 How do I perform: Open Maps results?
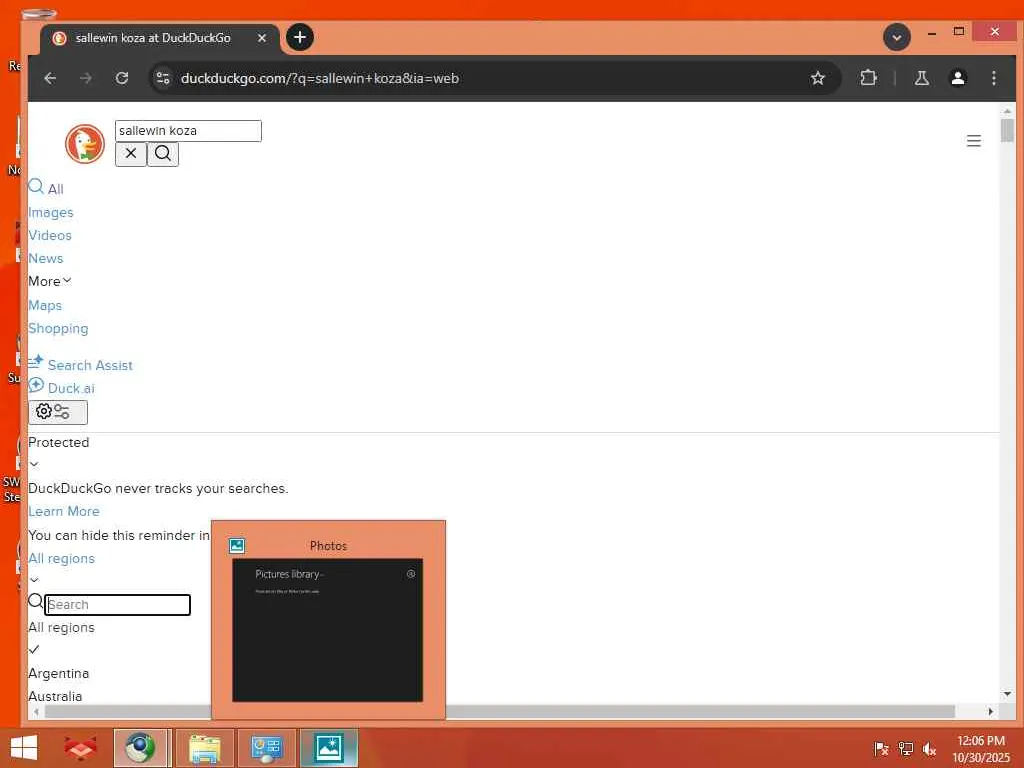(44, 305)
